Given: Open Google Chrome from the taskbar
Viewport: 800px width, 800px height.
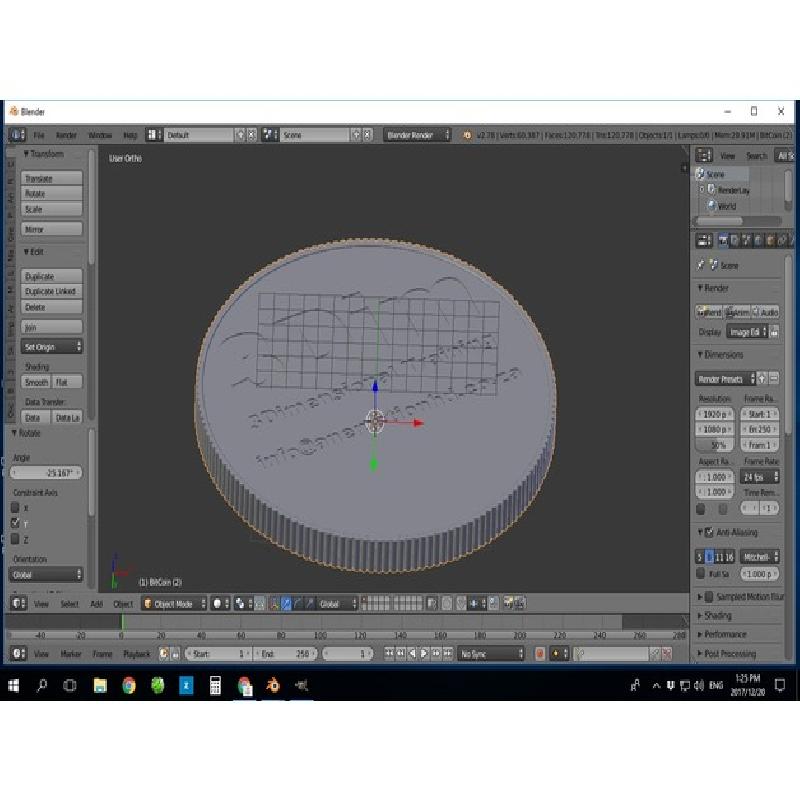Looking at the screenshot, I should [129, 685].
